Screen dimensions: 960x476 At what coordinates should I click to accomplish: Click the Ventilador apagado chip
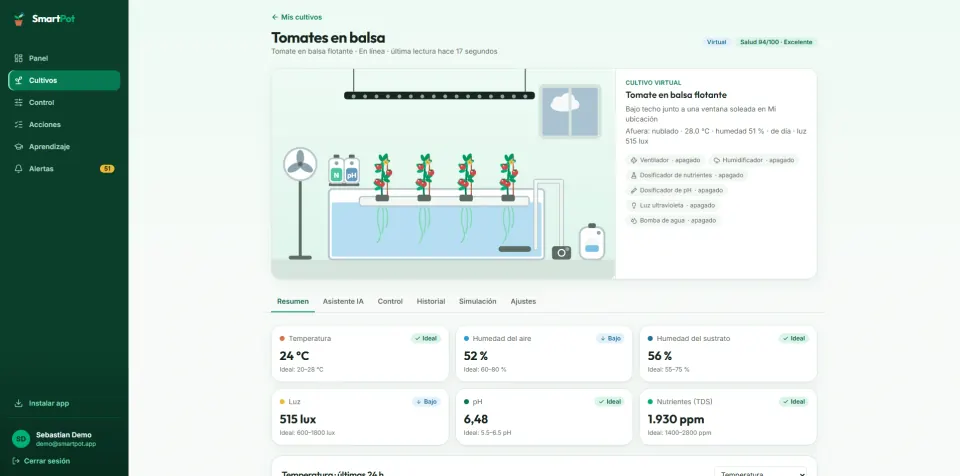pos(665,160)
